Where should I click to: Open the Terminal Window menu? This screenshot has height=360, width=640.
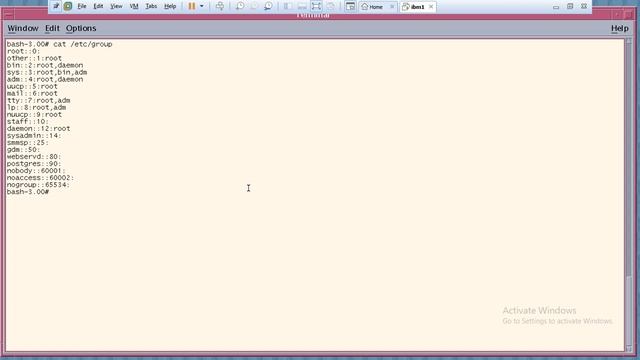point(23,28)
